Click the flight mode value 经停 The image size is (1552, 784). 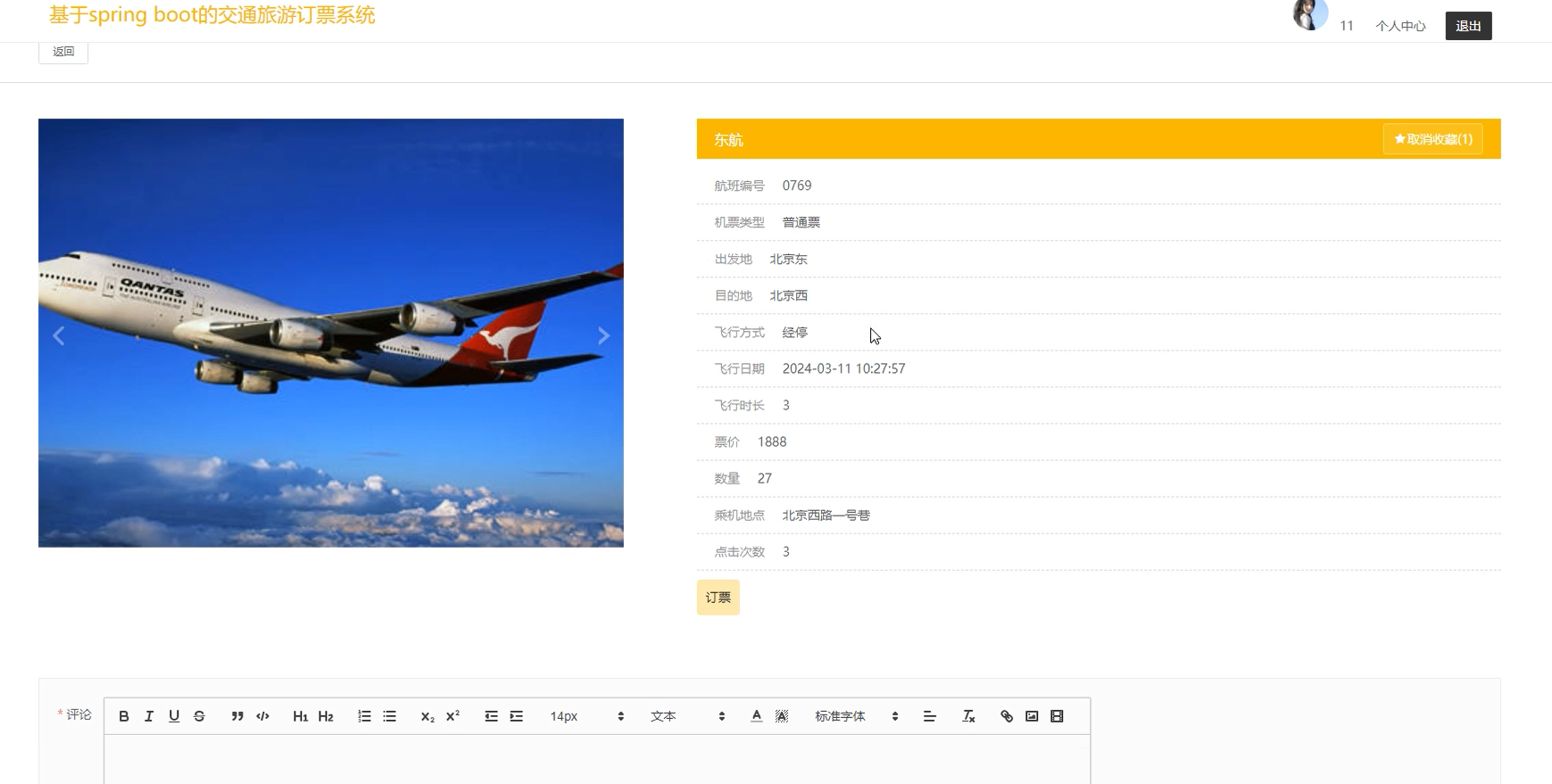pos(795,332)
